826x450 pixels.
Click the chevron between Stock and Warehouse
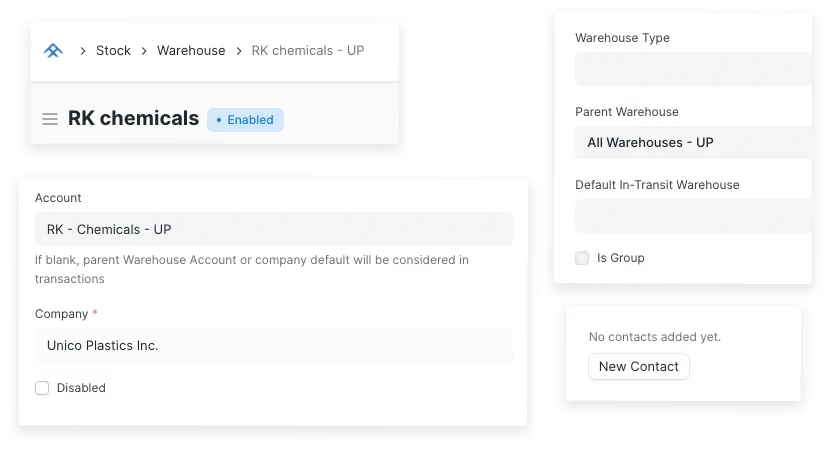[x=144, y=50]
